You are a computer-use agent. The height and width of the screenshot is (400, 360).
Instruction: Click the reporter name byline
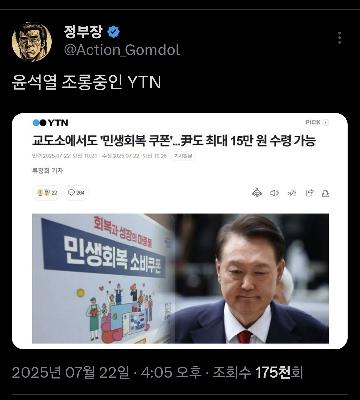47,171
